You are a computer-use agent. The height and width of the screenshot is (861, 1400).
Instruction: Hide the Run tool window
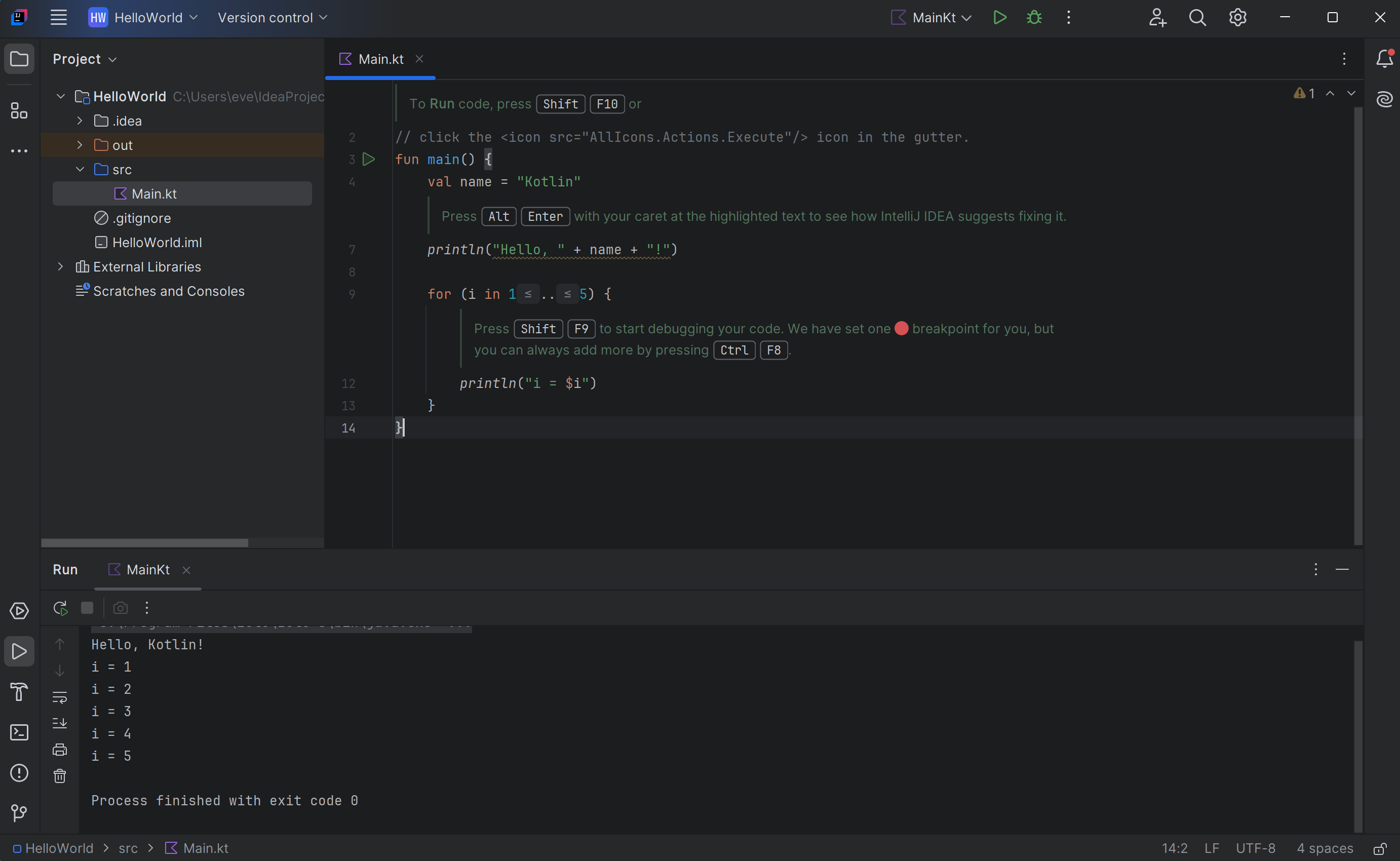click(1342, 569)
